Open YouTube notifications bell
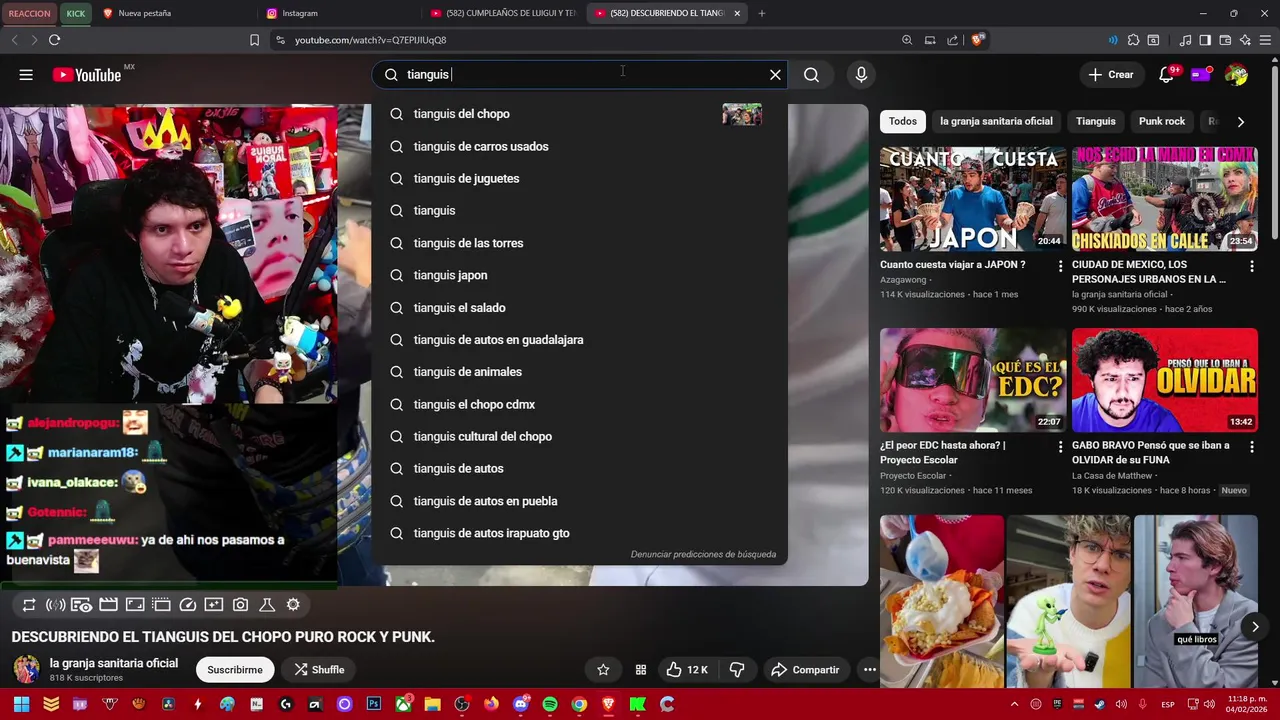Image resolution: width=1280 pixels, height=720 pixels. [1166, 75]
